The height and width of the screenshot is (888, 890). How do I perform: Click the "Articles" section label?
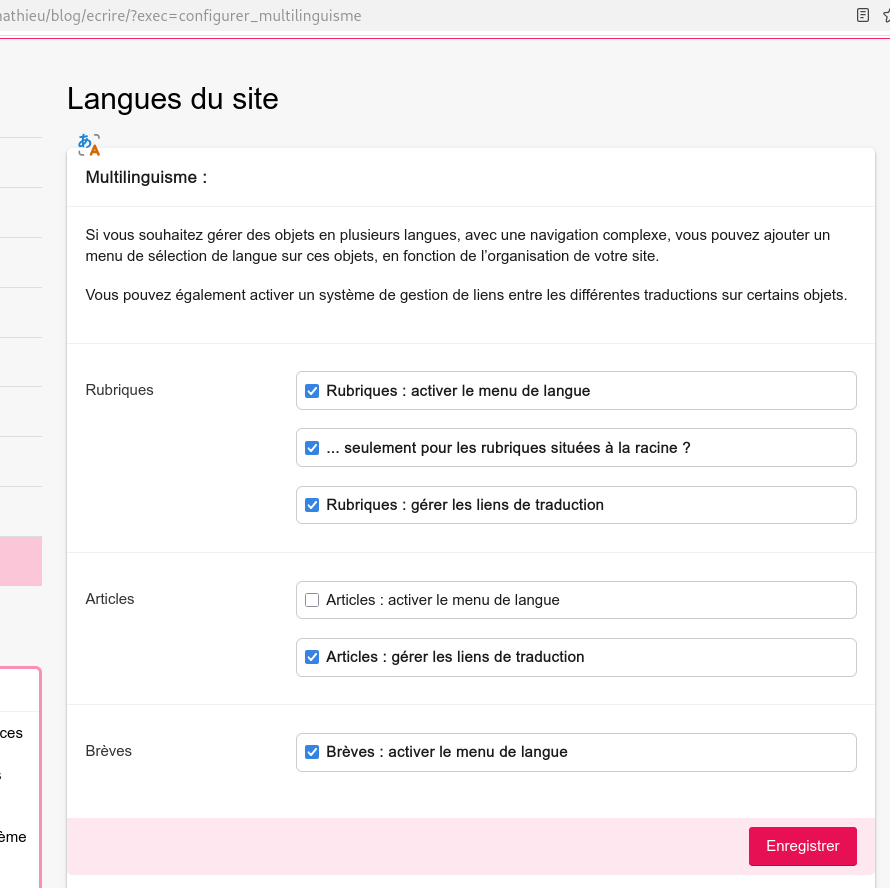(x=110, y=599)
